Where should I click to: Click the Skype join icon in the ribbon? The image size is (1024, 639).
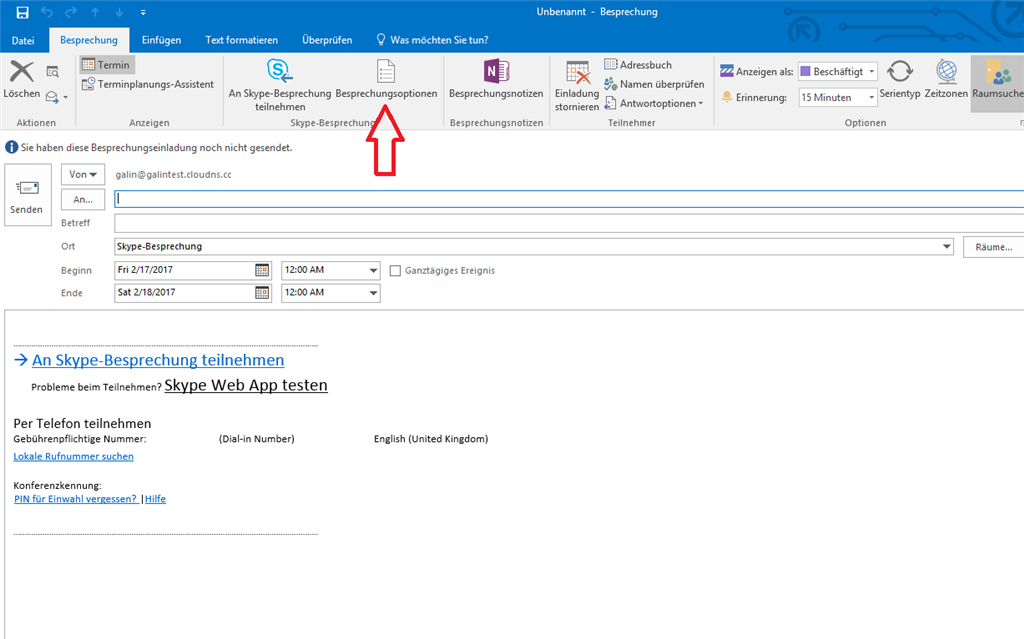coord(280,85)
